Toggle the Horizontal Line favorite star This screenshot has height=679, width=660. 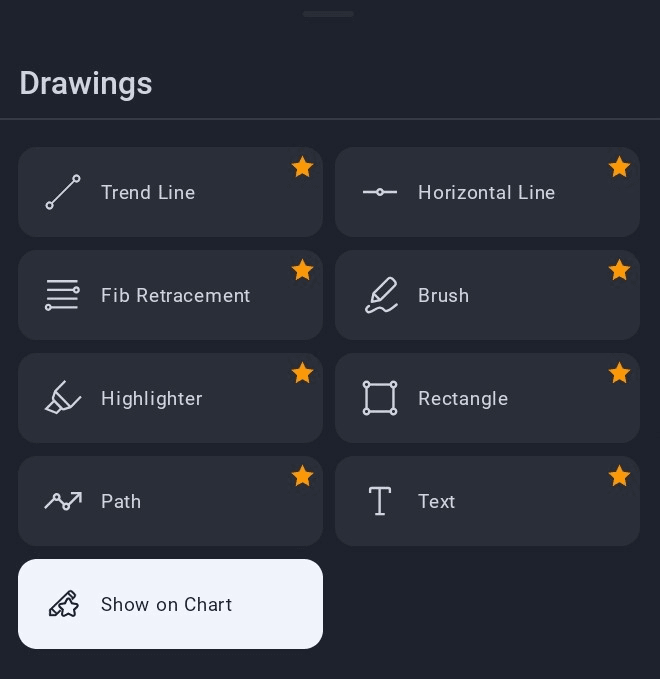pyautogui.click(x=619, y=167)
